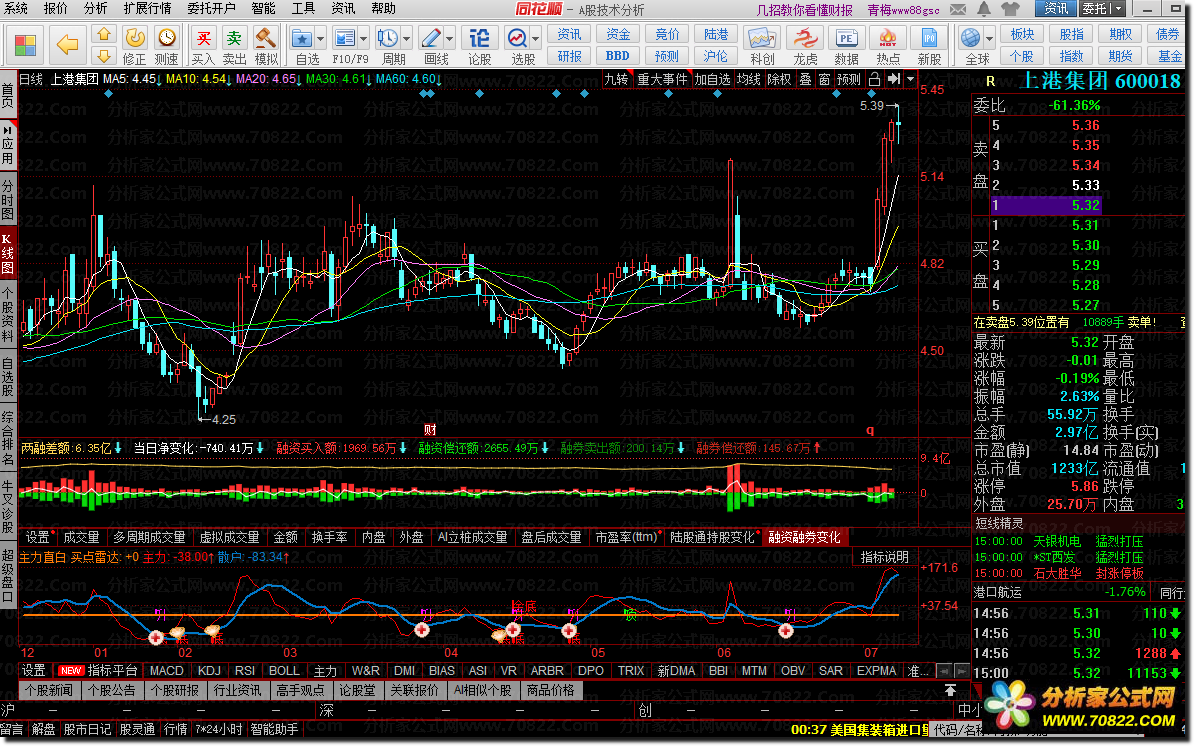Open the 模拟 gavel simulation icon

click(x=266, y=39)
